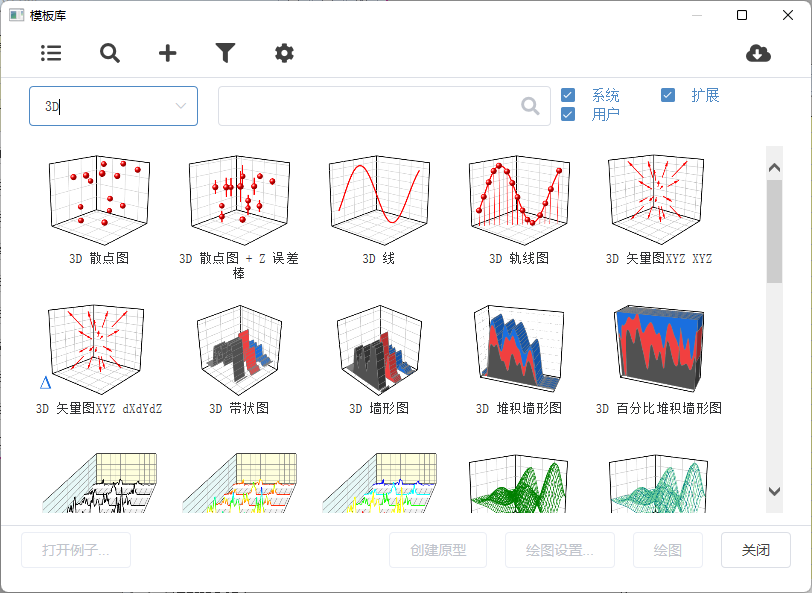The height and width of the screenshot is (593, 812).
Task: Open the filter funnel icon
Action: (226, 54)
